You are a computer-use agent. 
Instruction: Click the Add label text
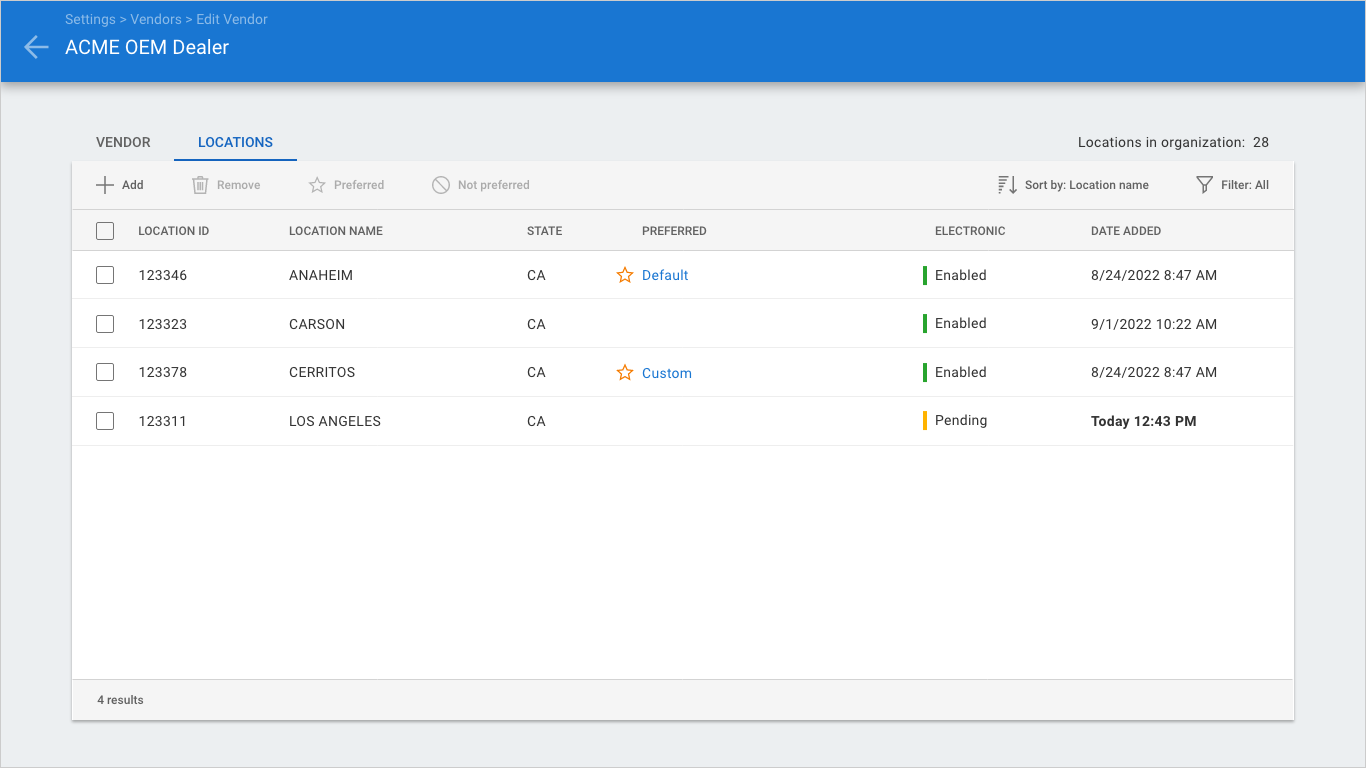(x=133, y=185)
